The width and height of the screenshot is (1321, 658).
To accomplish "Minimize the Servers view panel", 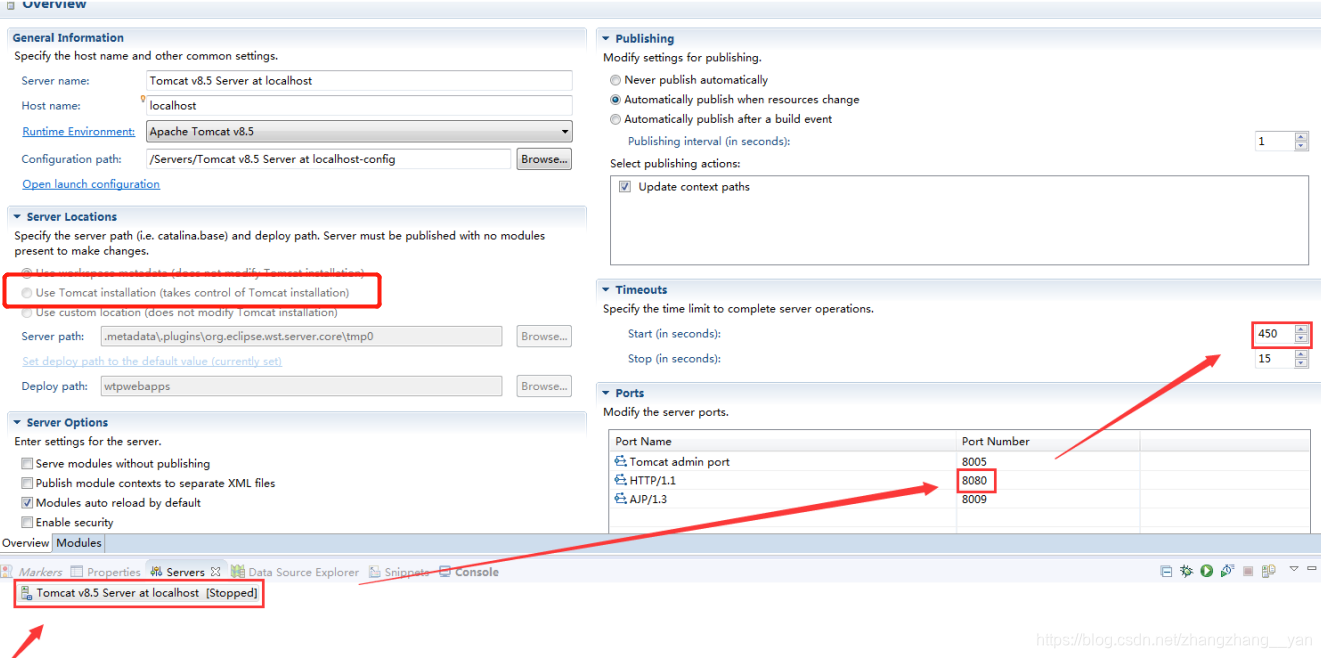I will click(x=1312, y=568).
